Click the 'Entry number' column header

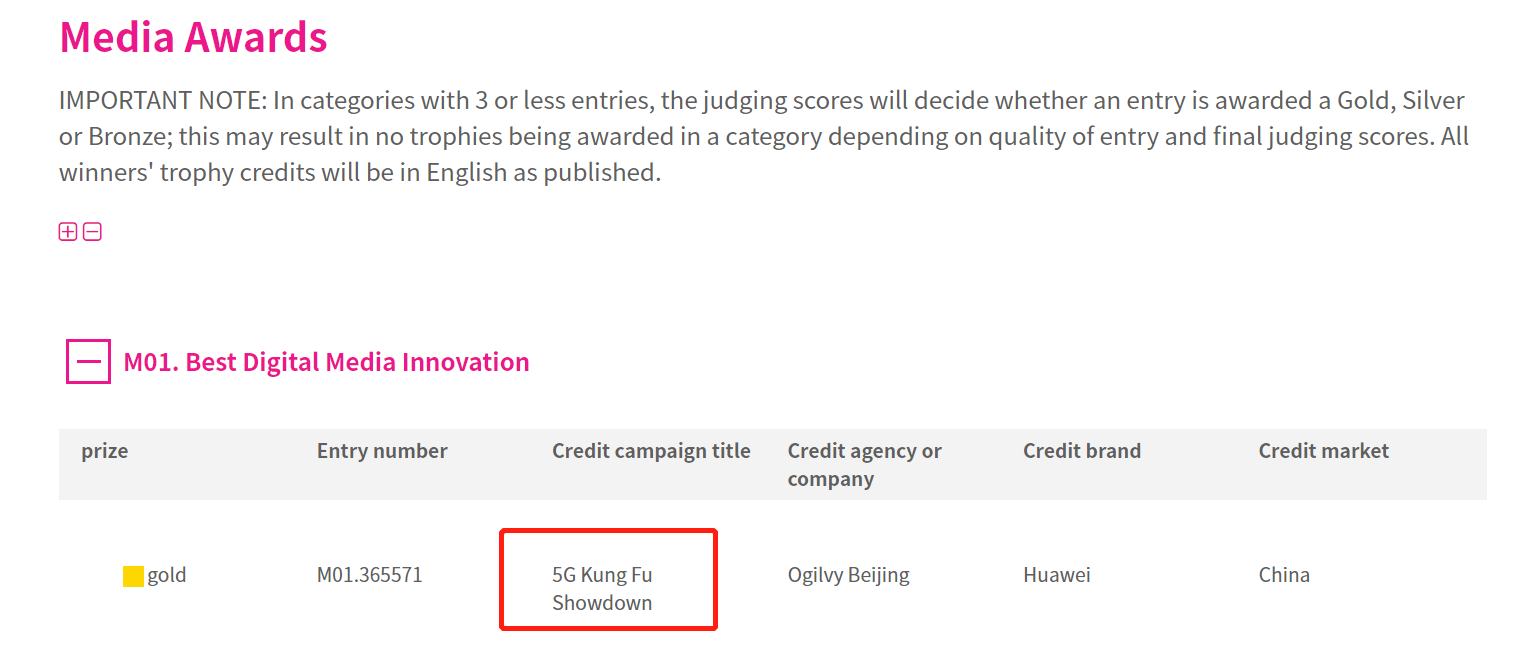tap(382, 451)
